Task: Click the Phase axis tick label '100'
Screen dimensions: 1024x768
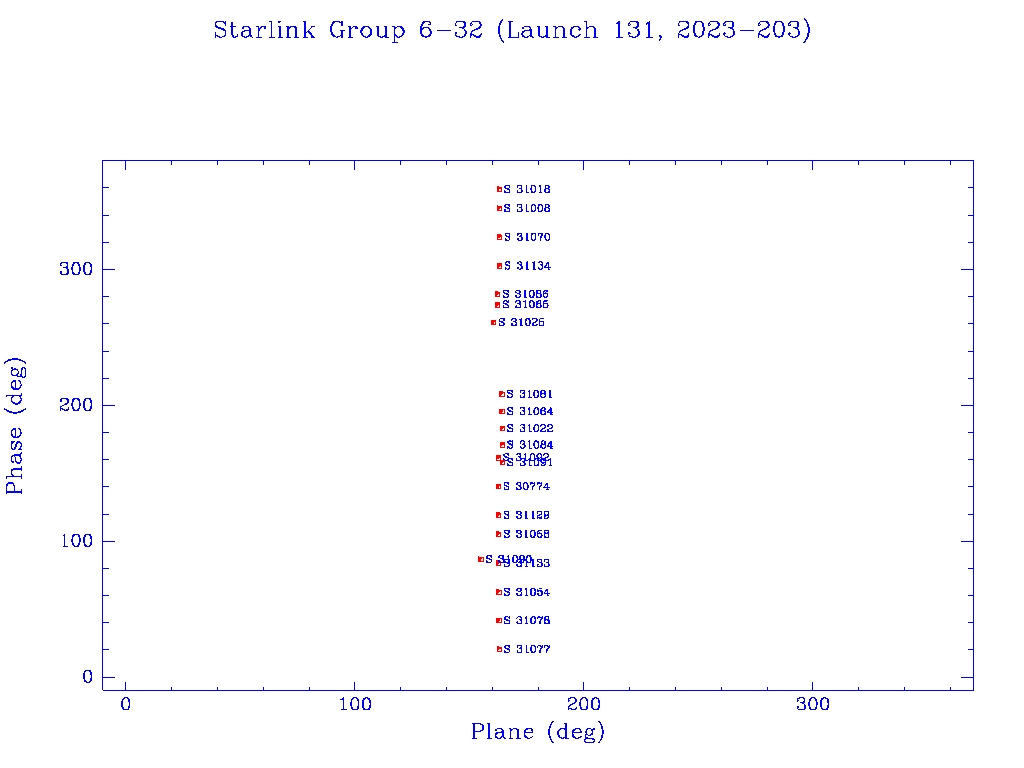Action: click(76, 541)
